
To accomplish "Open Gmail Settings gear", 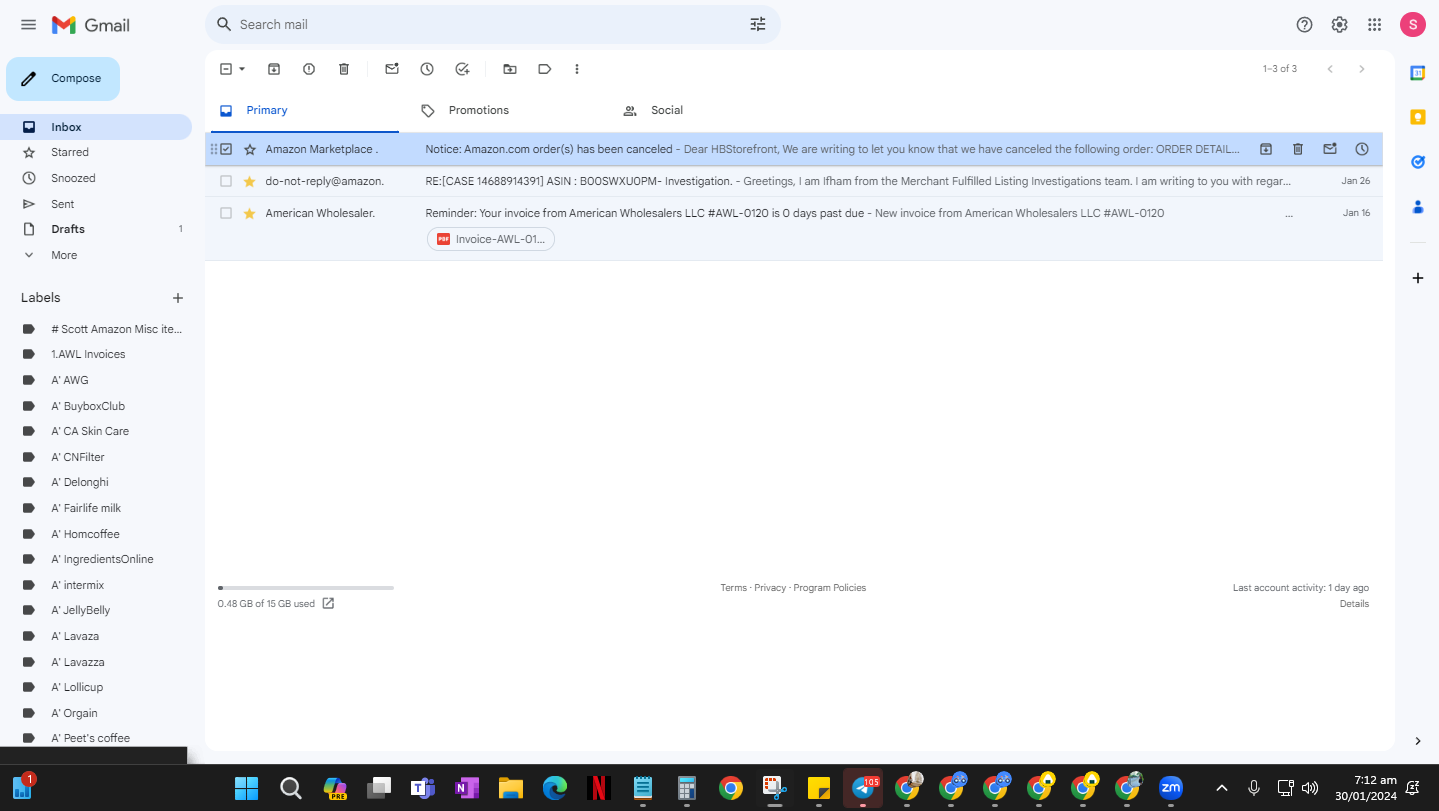I will [1340, 25].
